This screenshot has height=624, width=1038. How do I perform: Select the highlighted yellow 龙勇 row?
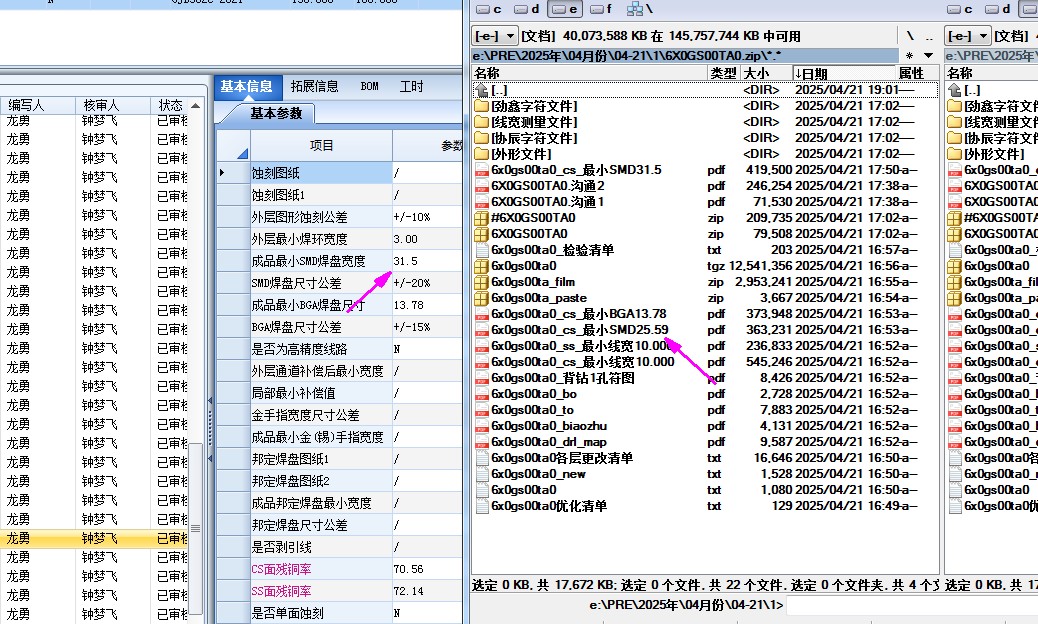coord(94,538)
